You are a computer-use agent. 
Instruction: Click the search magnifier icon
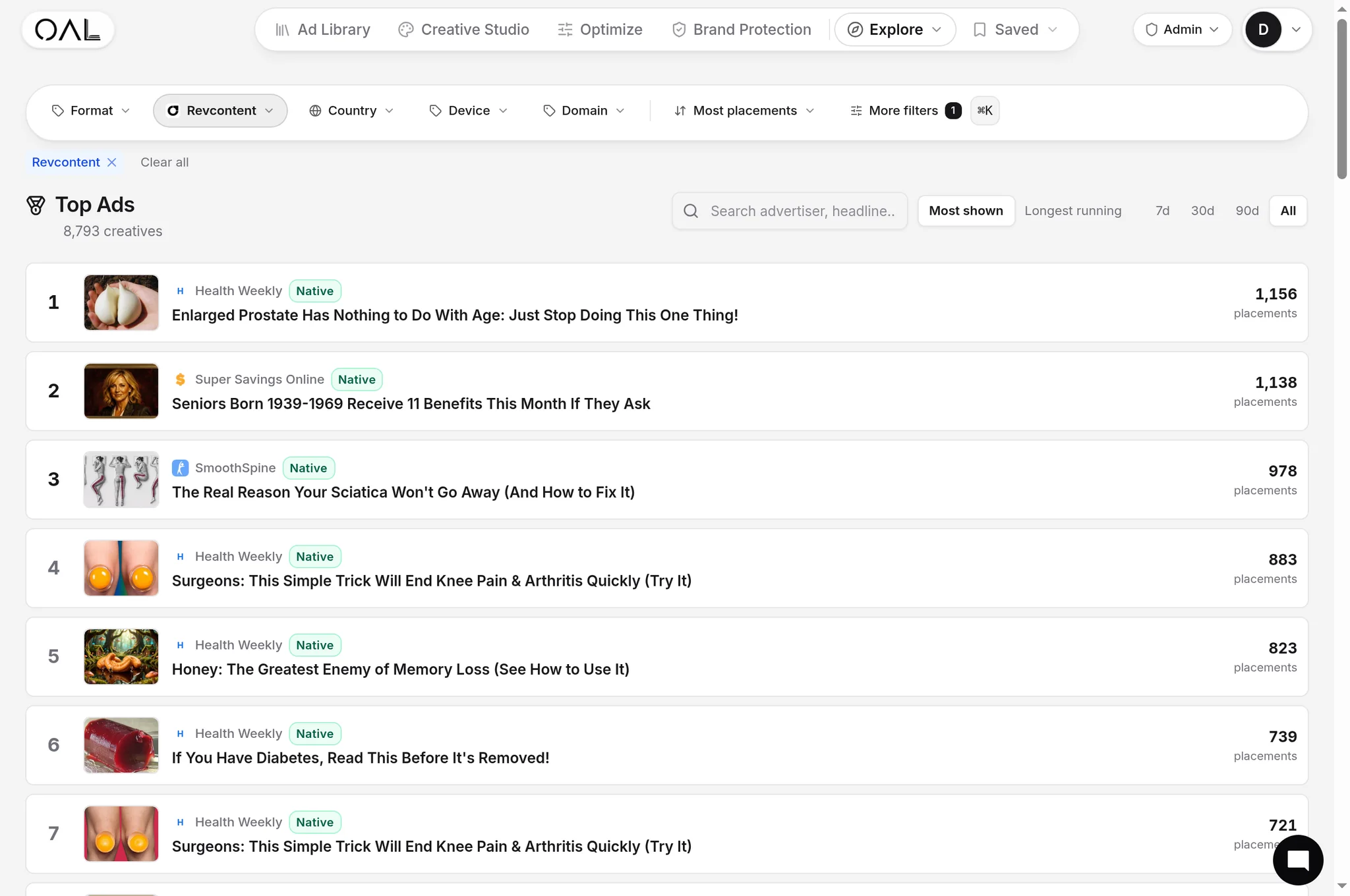[x=691, y=211]
